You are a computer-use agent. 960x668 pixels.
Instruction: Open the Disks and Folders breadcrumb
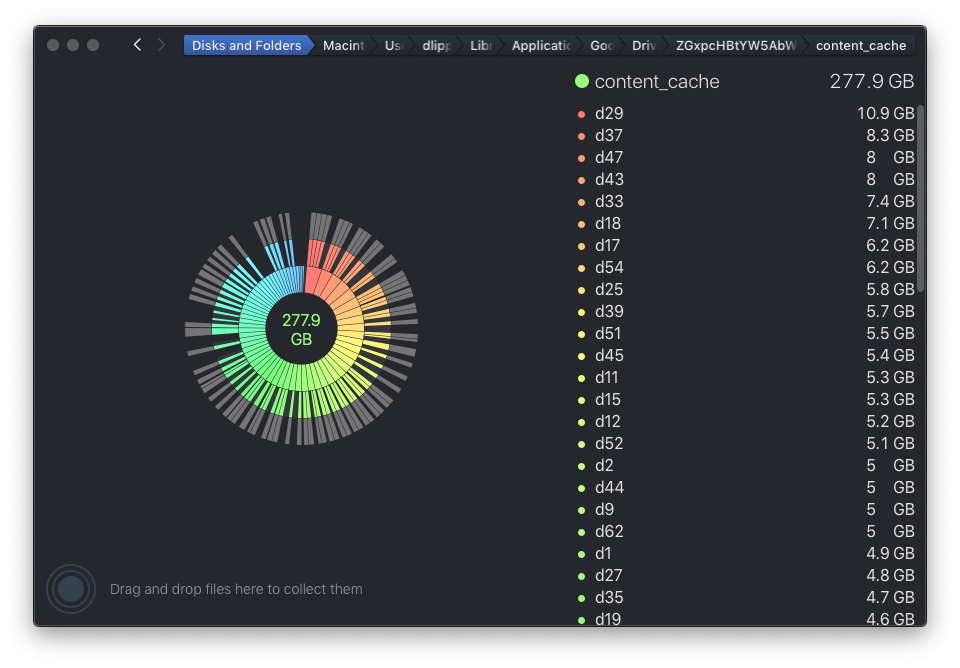[247, 45]
